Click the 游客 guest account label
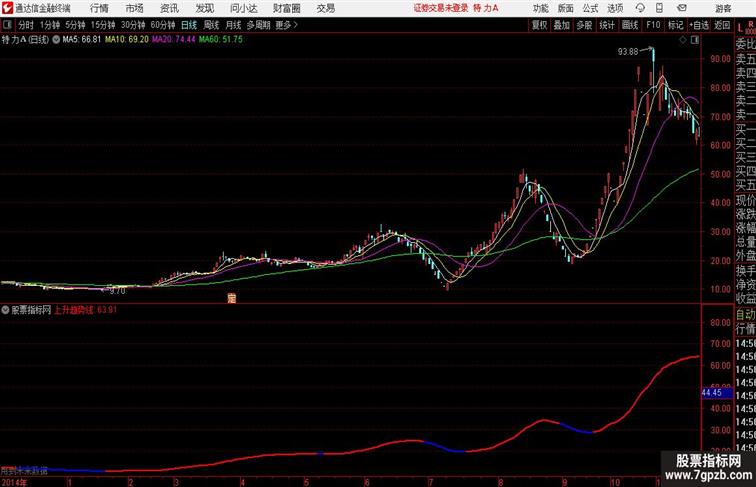This screenshot has height=487, width=756. click(x=723, y=8)
